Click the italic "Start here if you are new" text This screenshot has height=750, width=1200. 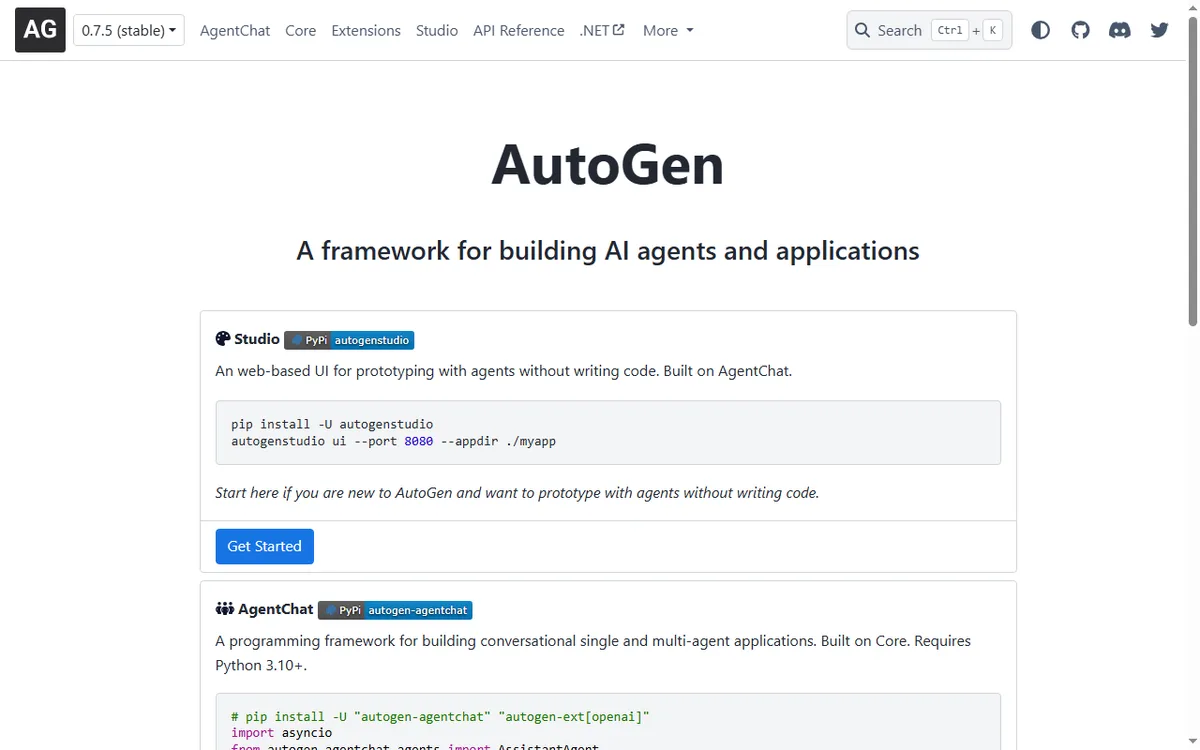point(517,493)
